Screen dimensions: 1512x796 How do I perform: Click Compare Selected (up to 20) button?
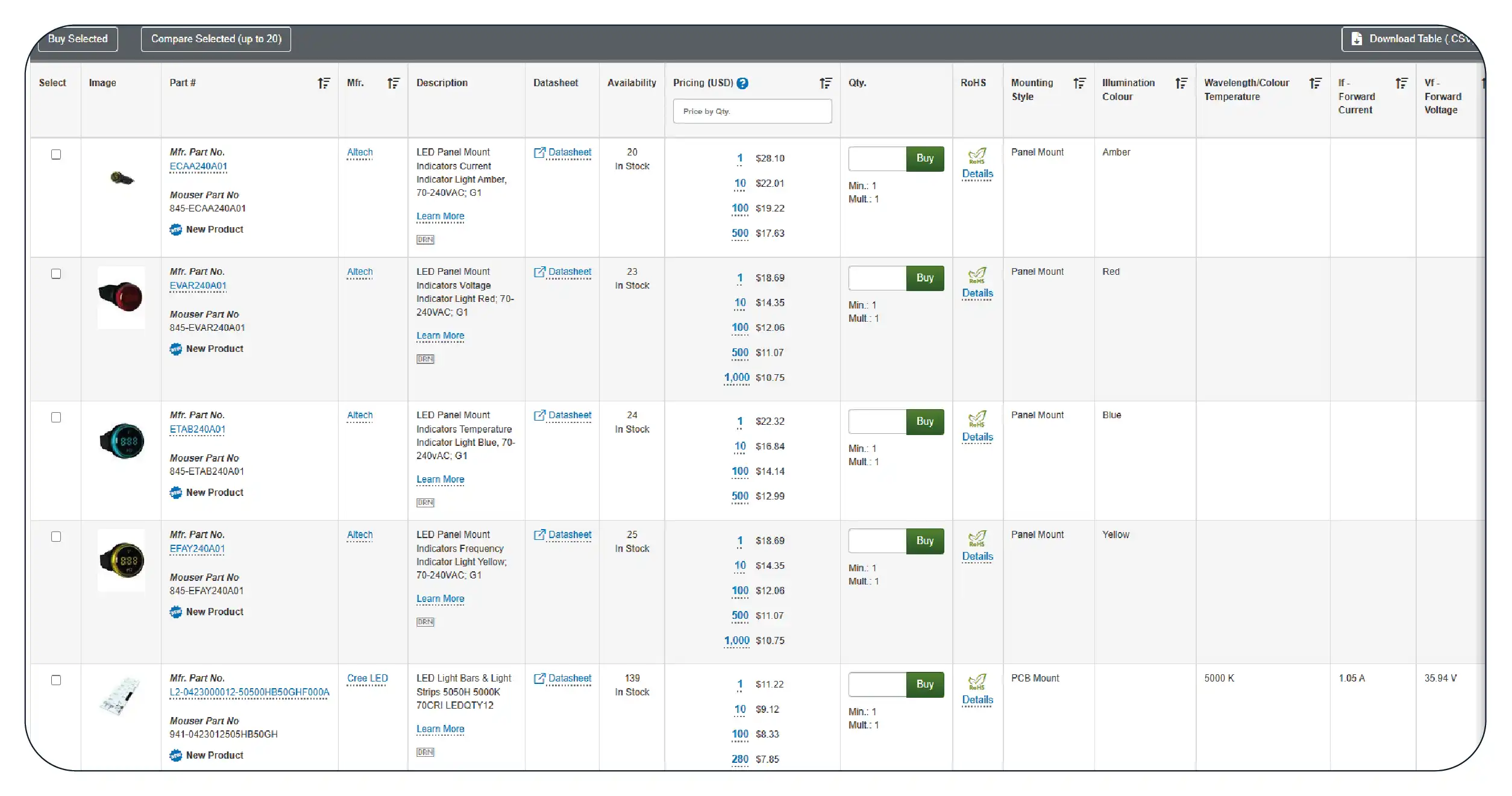point(216,39)
